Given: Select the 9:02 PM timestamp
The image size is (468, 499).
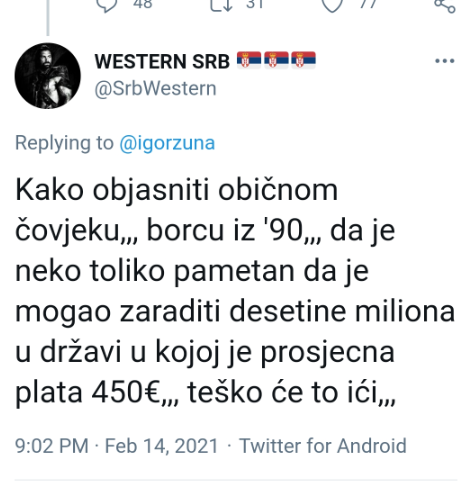Looking at the screenshot, I should coord(52,446).
